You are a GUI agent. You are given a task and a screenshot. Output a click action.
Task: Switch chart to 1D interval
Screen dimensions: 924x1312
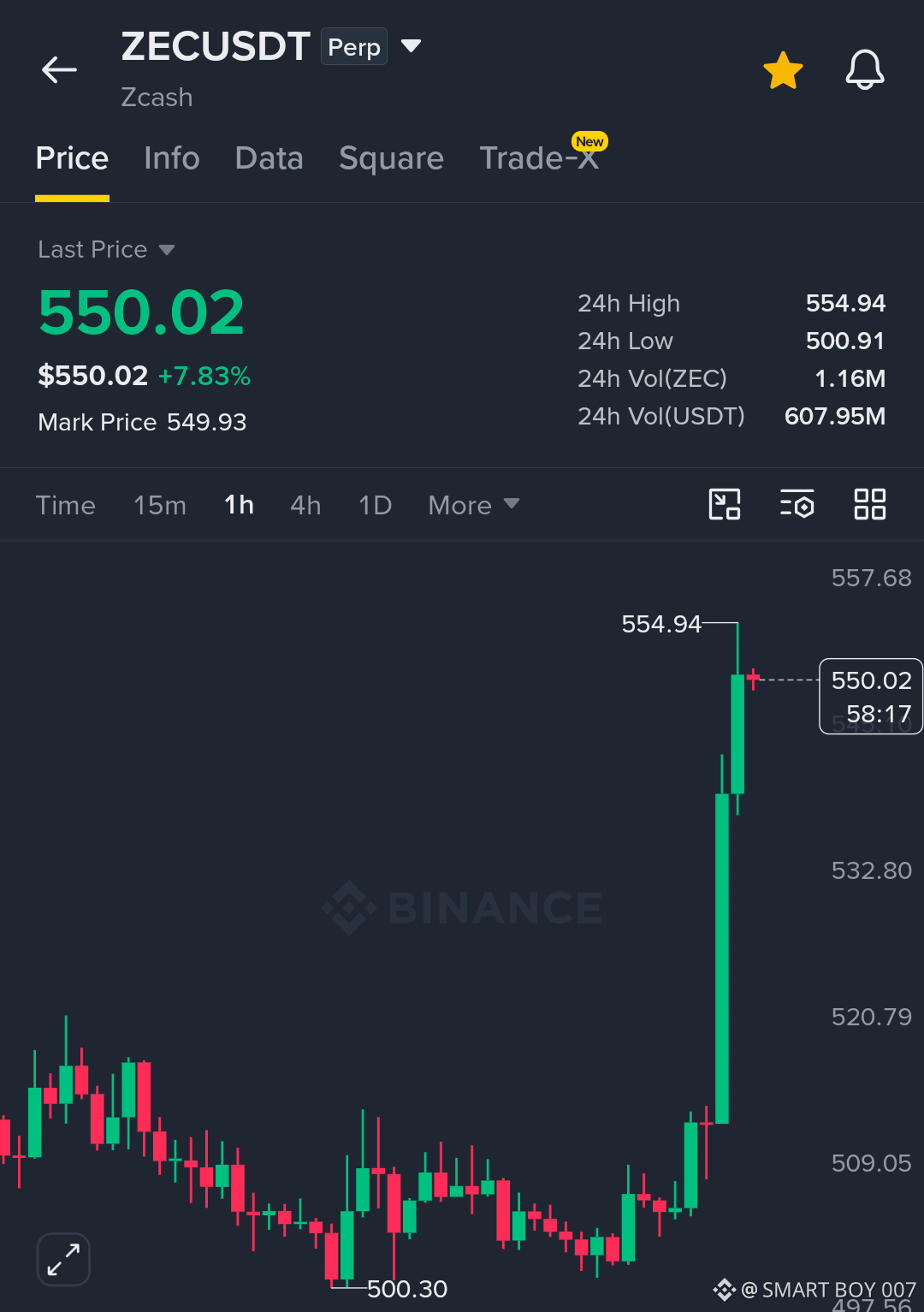click(x=375, y=505)
